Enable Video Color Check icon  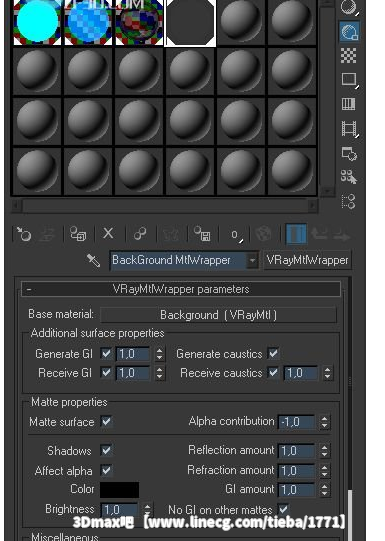click(x=348, y=104)
